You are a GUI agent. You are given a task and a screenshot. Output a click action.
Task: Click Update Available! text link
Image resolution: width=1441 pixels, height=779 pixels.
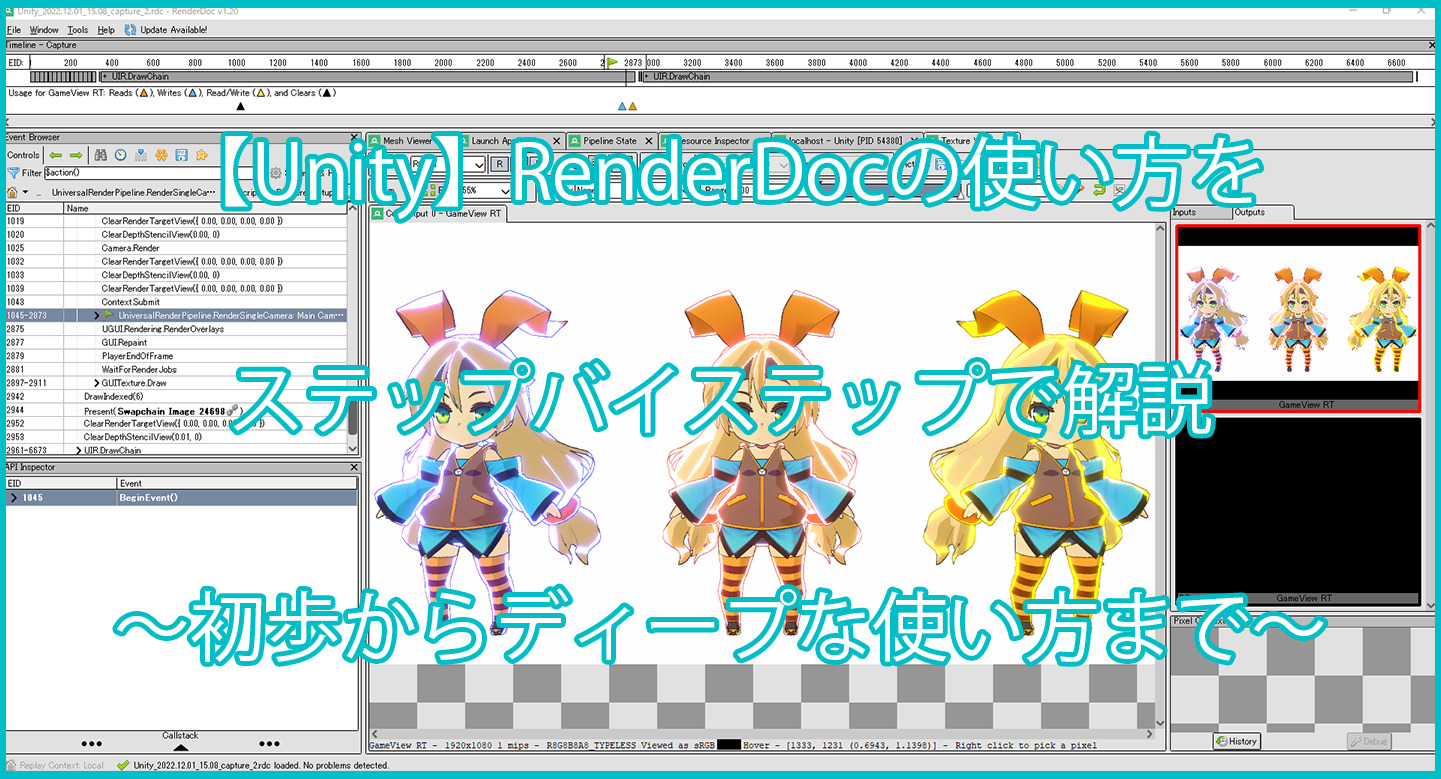pyautogui.click(x=174, y=30)
